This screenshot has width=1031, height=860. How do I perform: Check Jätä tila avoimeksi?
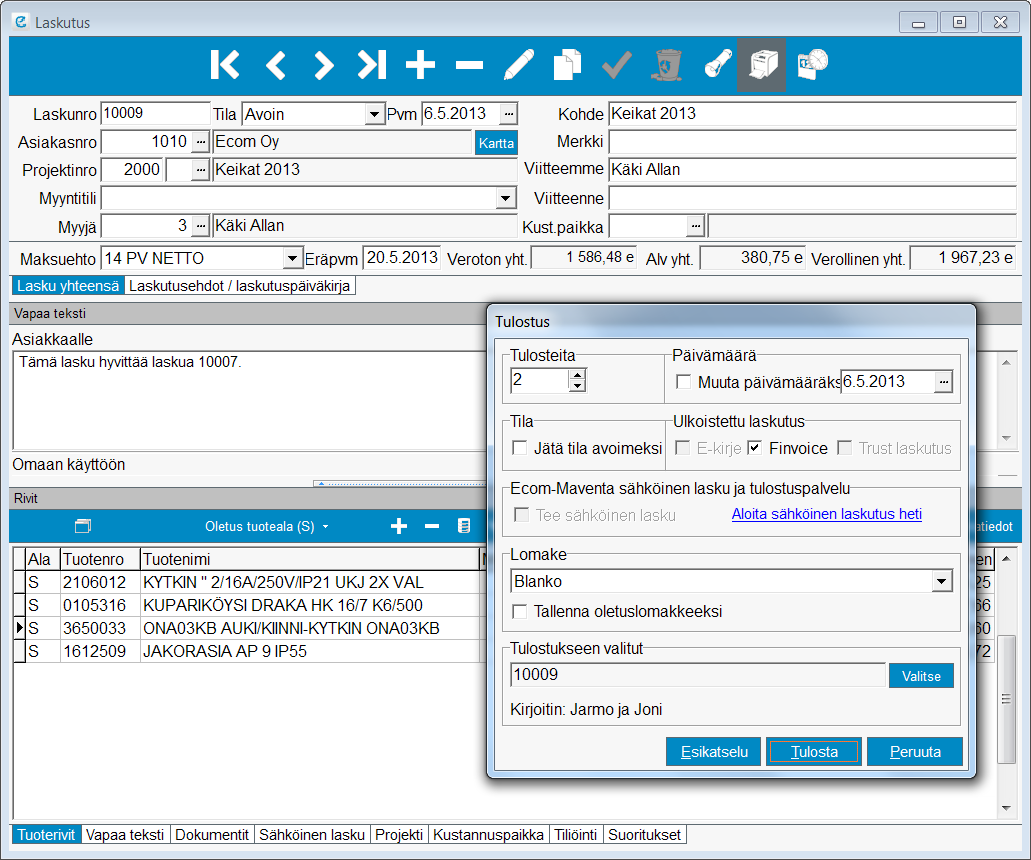[x=519, y=448]
